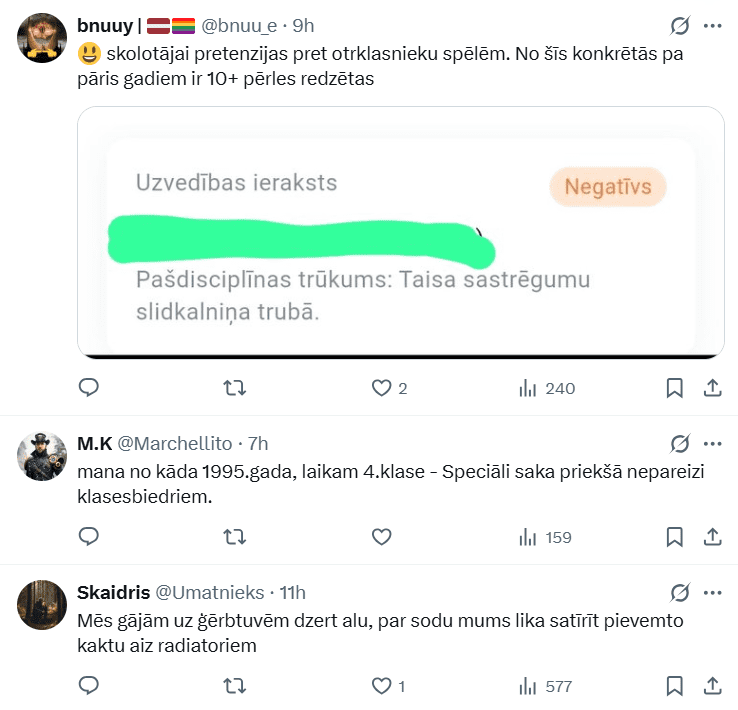View analytics showing 577 views
The width and height of the screenshot is (738, 710).
click(x=546, y=686)
